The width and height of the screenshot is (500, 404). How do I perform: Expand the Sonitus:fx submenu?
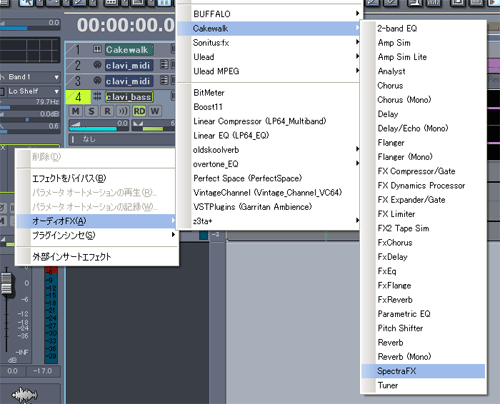pos(269,43)
